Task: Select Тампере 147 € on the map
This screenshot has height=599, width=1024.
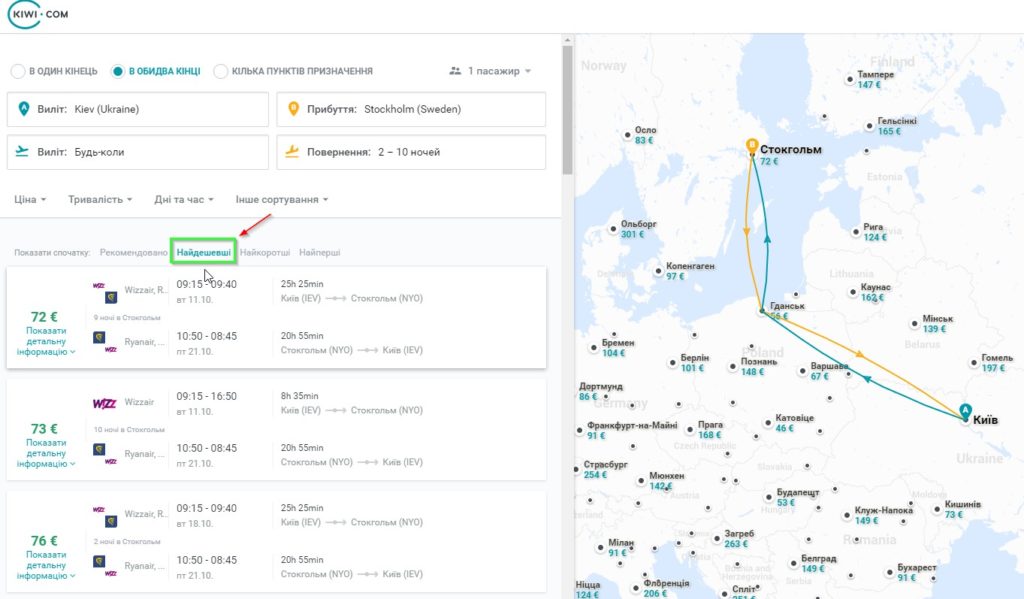Action: pos(871,80)
